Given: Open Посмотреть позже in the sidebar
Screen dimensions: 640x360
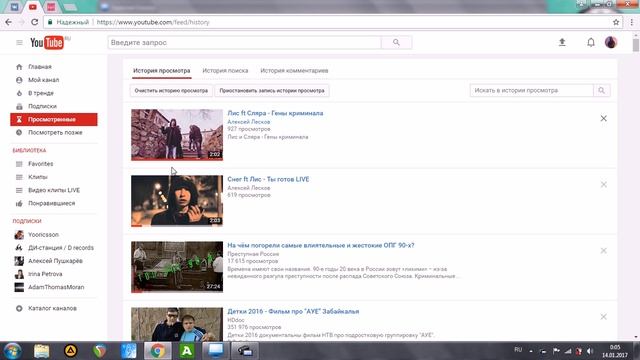Looking at the screenshot, I should pos(54,133).
